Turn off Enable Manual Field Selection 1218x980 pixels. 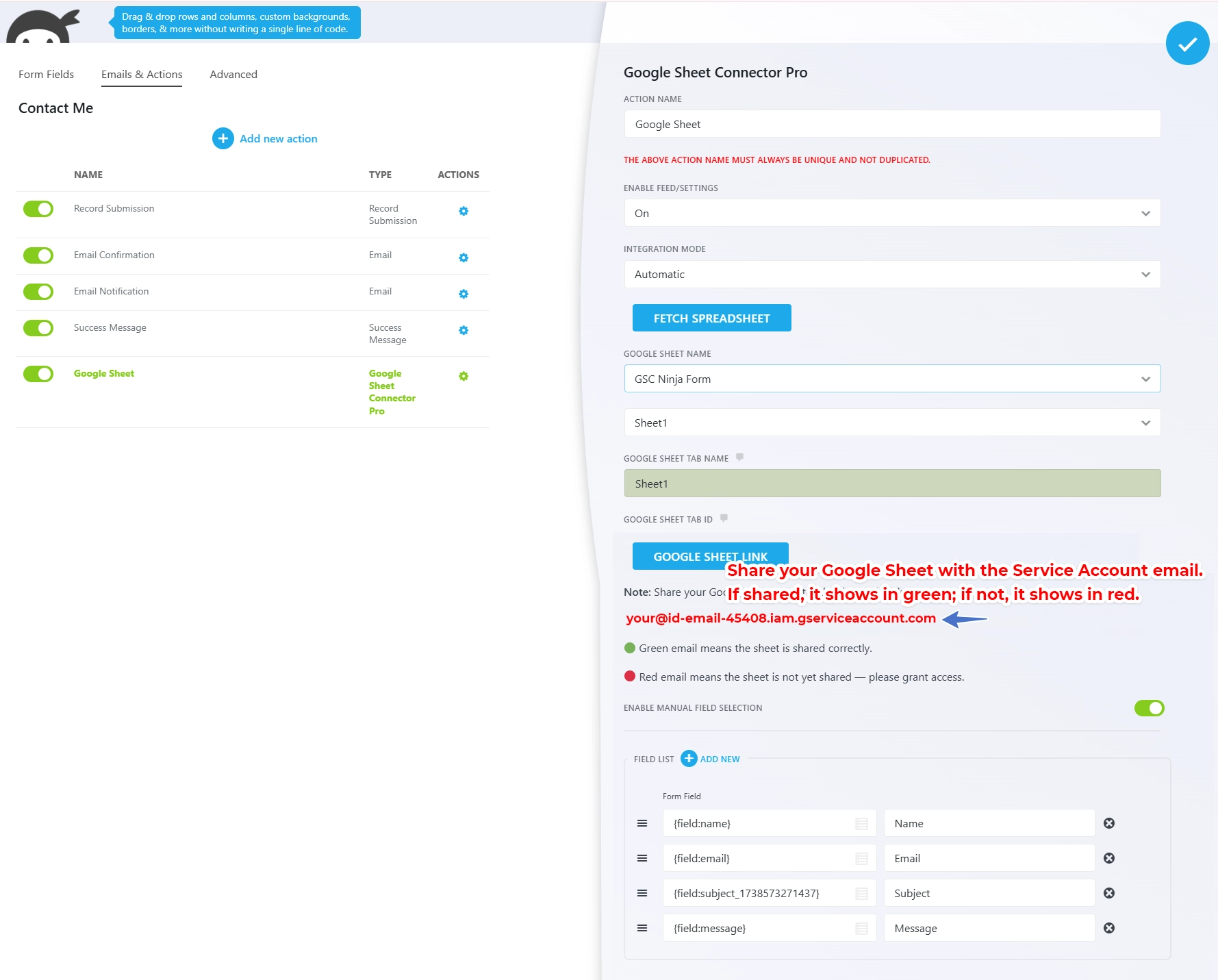tap(1149, 708)
